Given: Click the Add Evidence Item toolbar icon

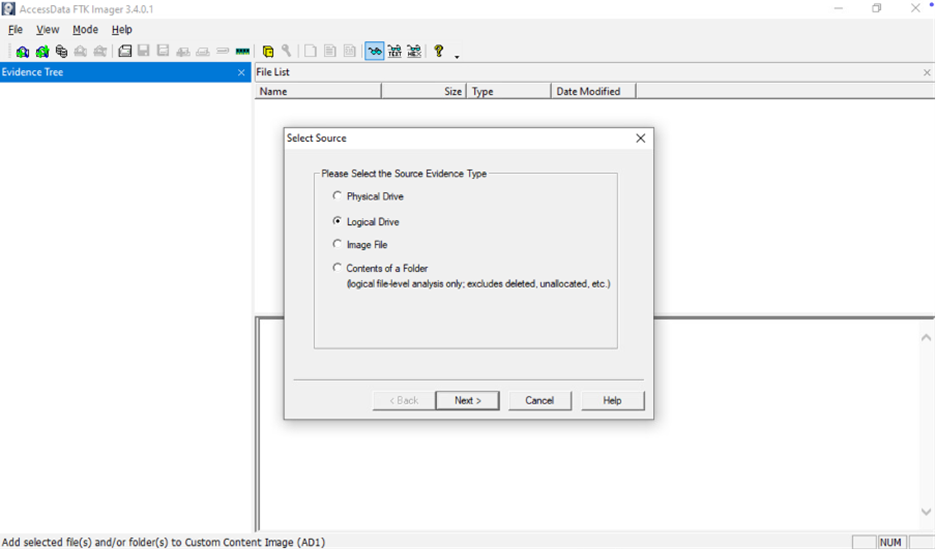Looking at the screenshot, I should [22, 51].
